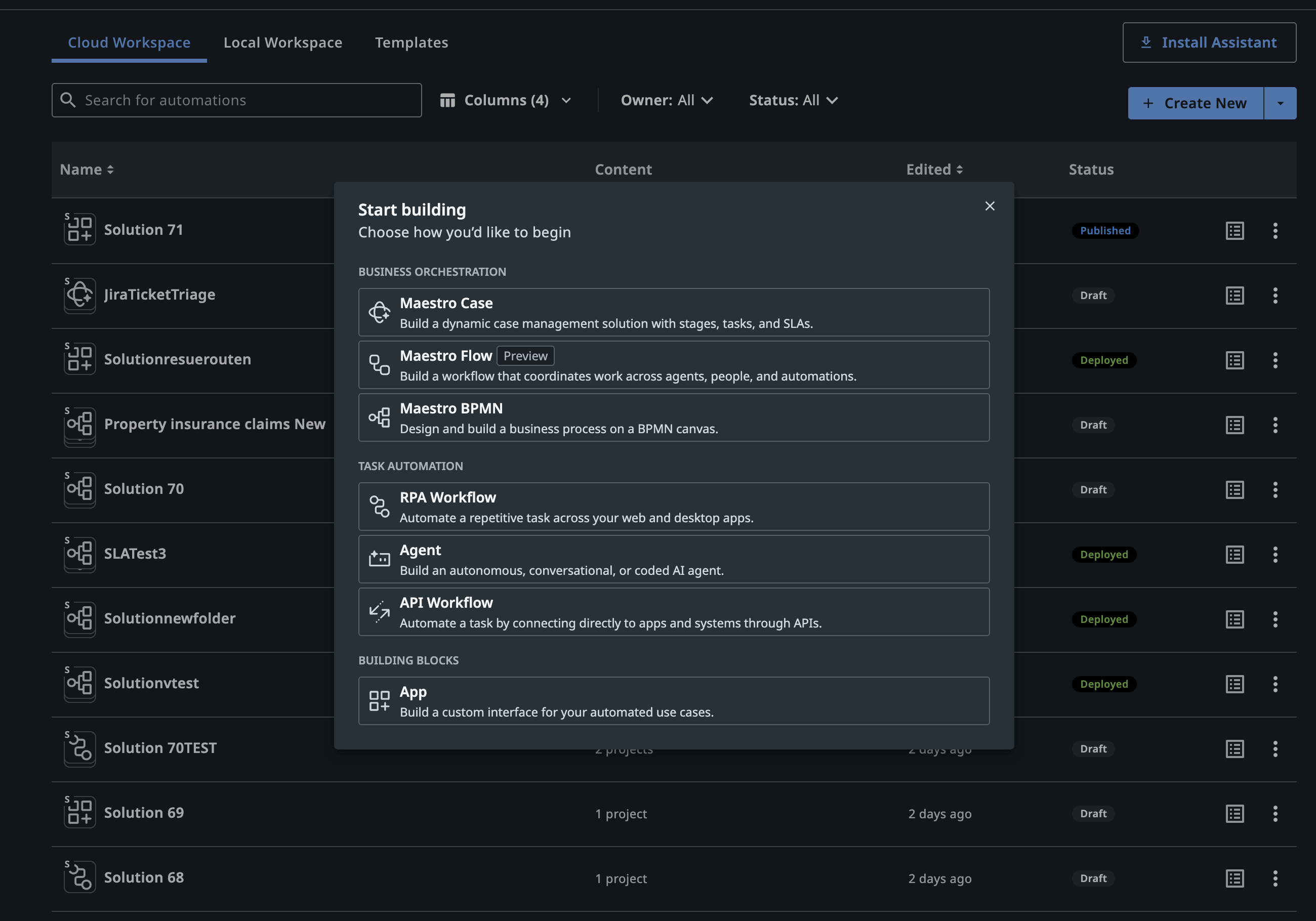Click the Solution 71 app icon

pos(79,230)
